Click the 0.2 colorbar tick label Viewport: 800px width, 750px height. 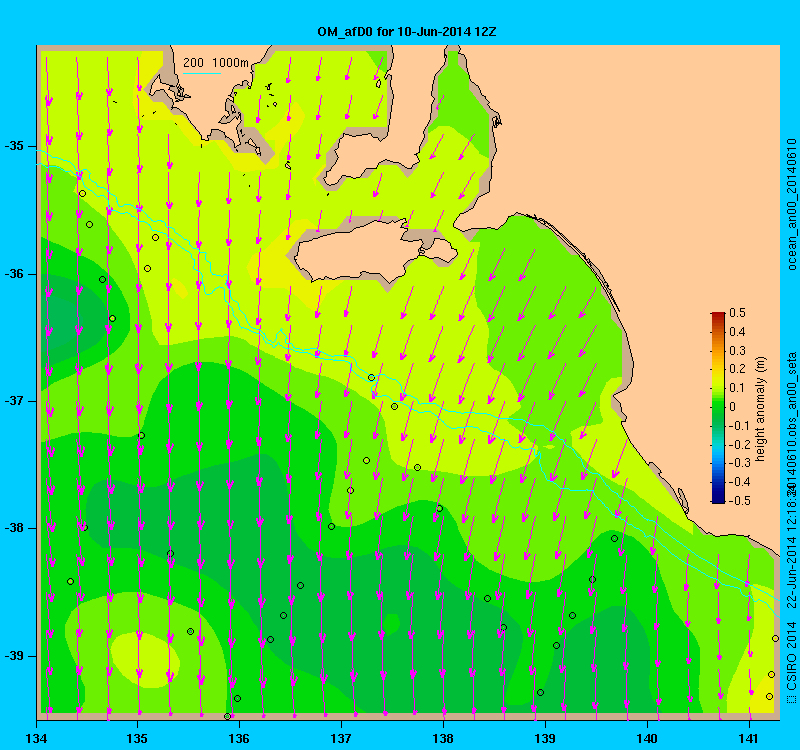click(737, 369)
